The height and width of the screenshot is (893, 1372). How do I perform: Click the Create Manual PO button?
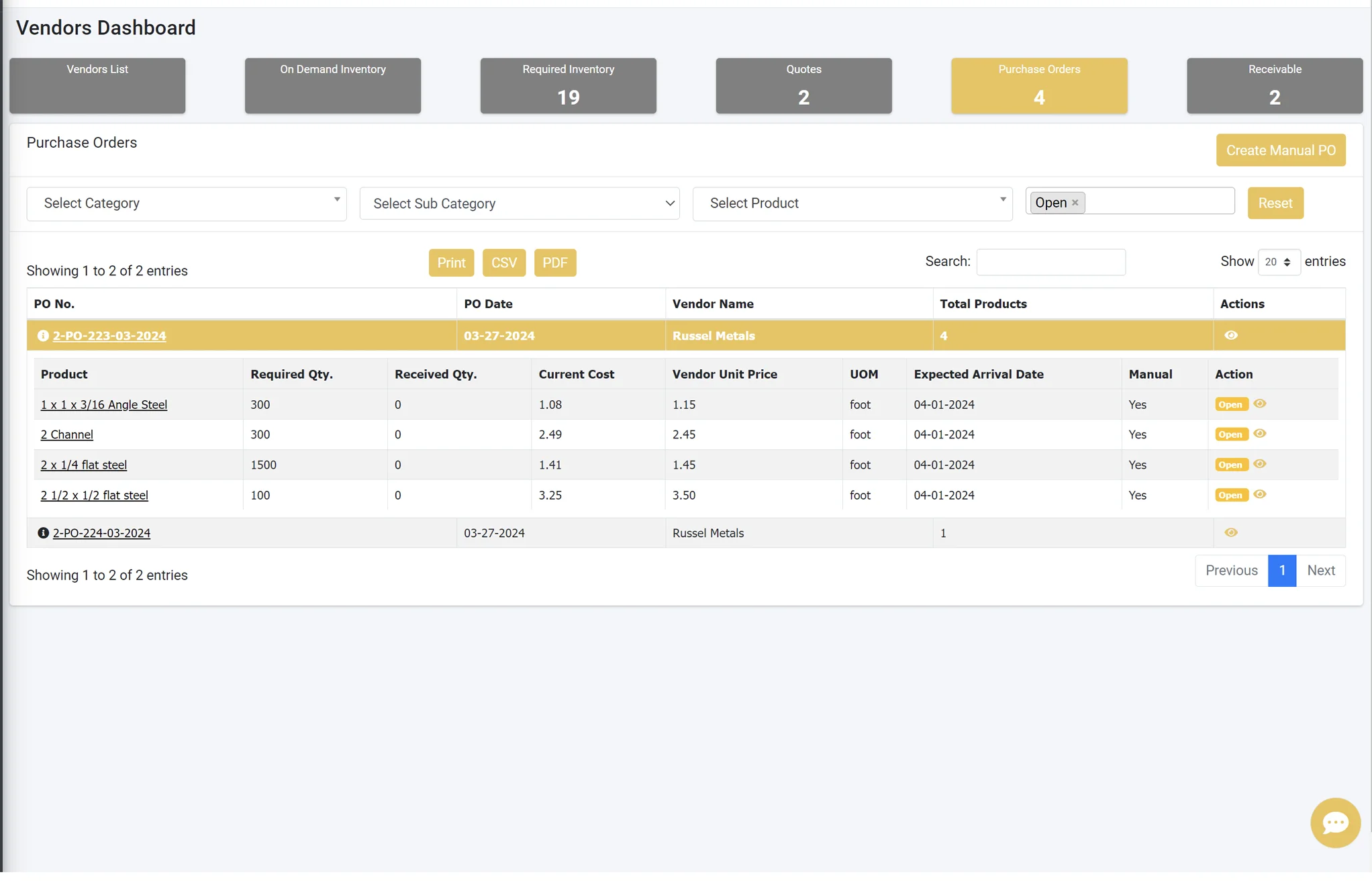pyautogui.click(x=1280, y=150)
